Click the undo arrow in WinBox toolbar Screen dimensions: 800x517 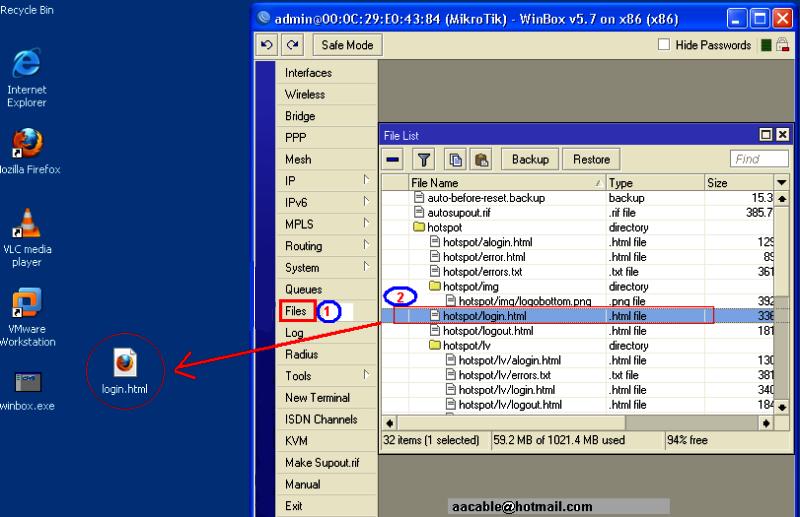tap(266, 45)
